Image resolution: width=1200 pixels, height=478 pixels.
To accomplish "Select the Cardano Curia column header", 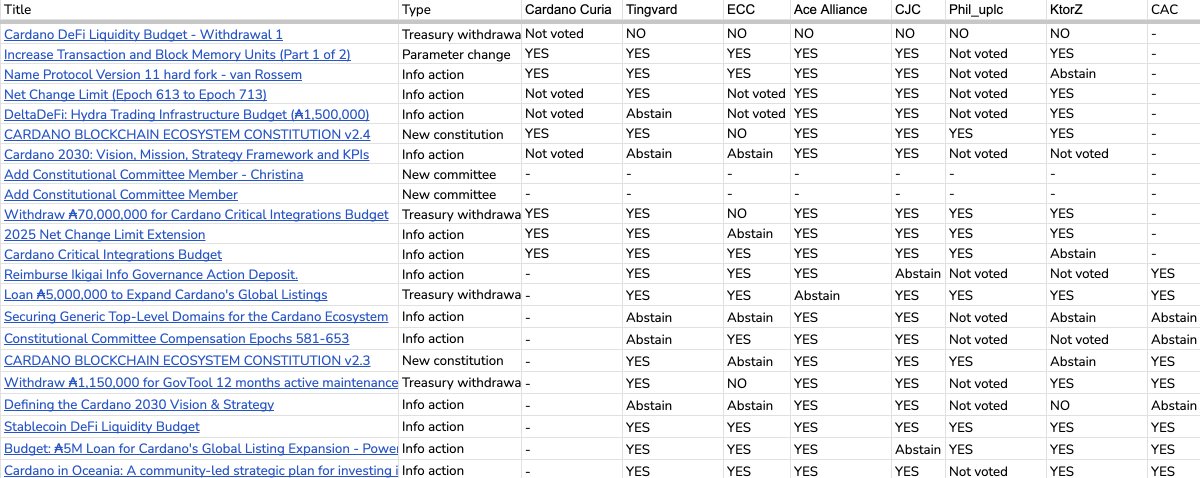I will click(x=569, y=9).
